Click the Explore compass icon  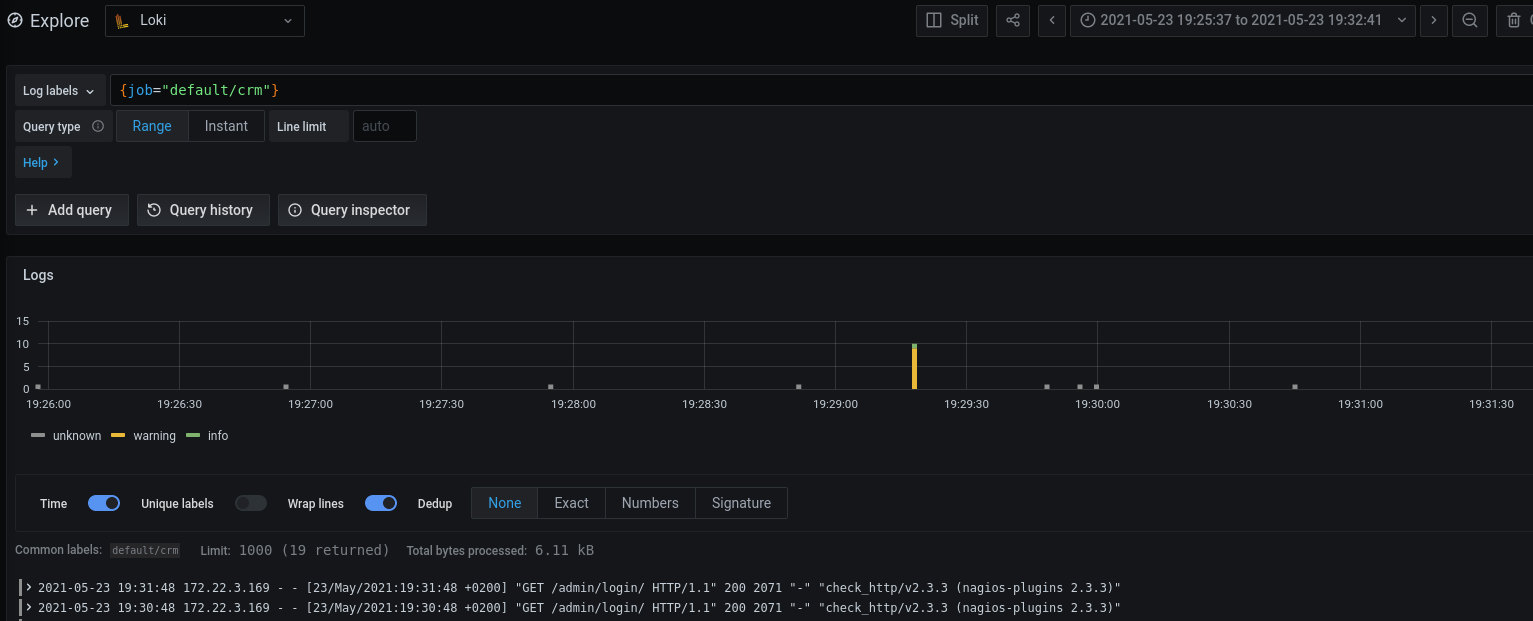(15, 20)
